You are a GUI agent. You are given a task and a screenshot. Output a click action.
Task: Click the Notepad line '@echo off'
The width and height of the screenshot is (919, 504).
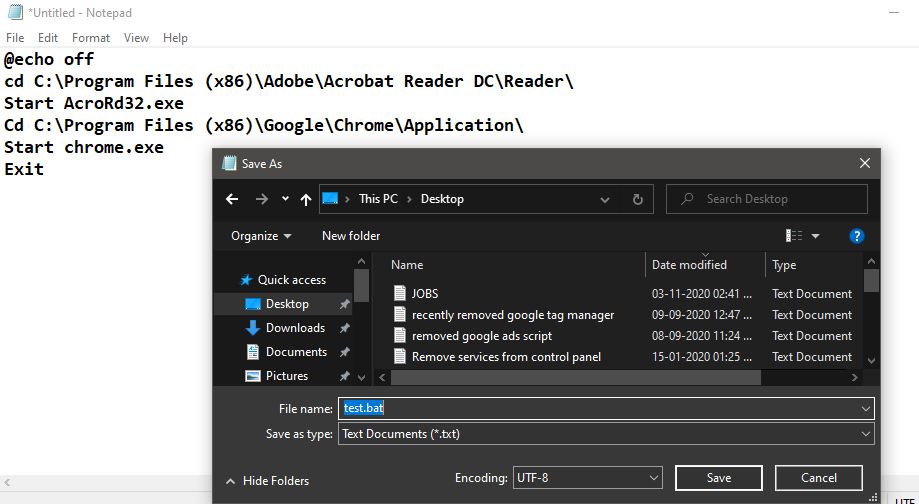point(49,59)
